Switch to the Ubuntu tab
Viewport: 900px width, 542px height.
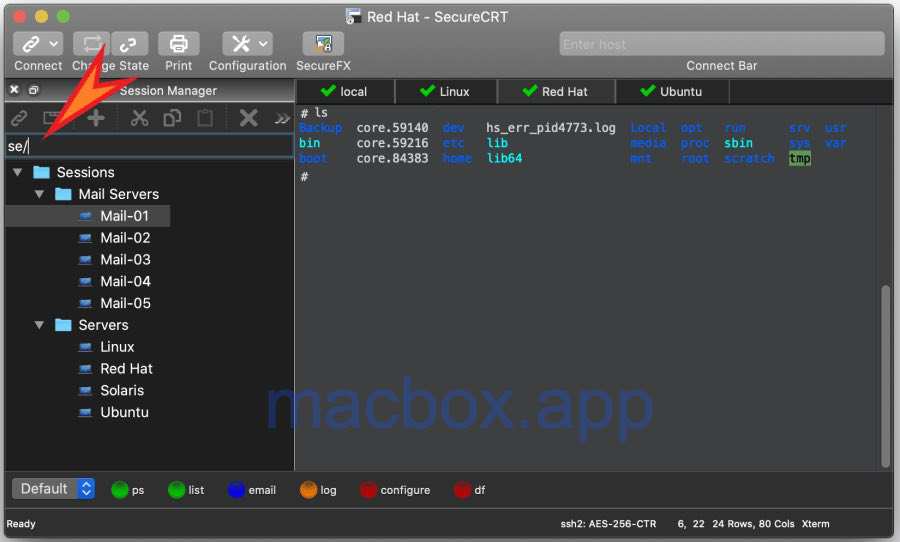point(672,91)
